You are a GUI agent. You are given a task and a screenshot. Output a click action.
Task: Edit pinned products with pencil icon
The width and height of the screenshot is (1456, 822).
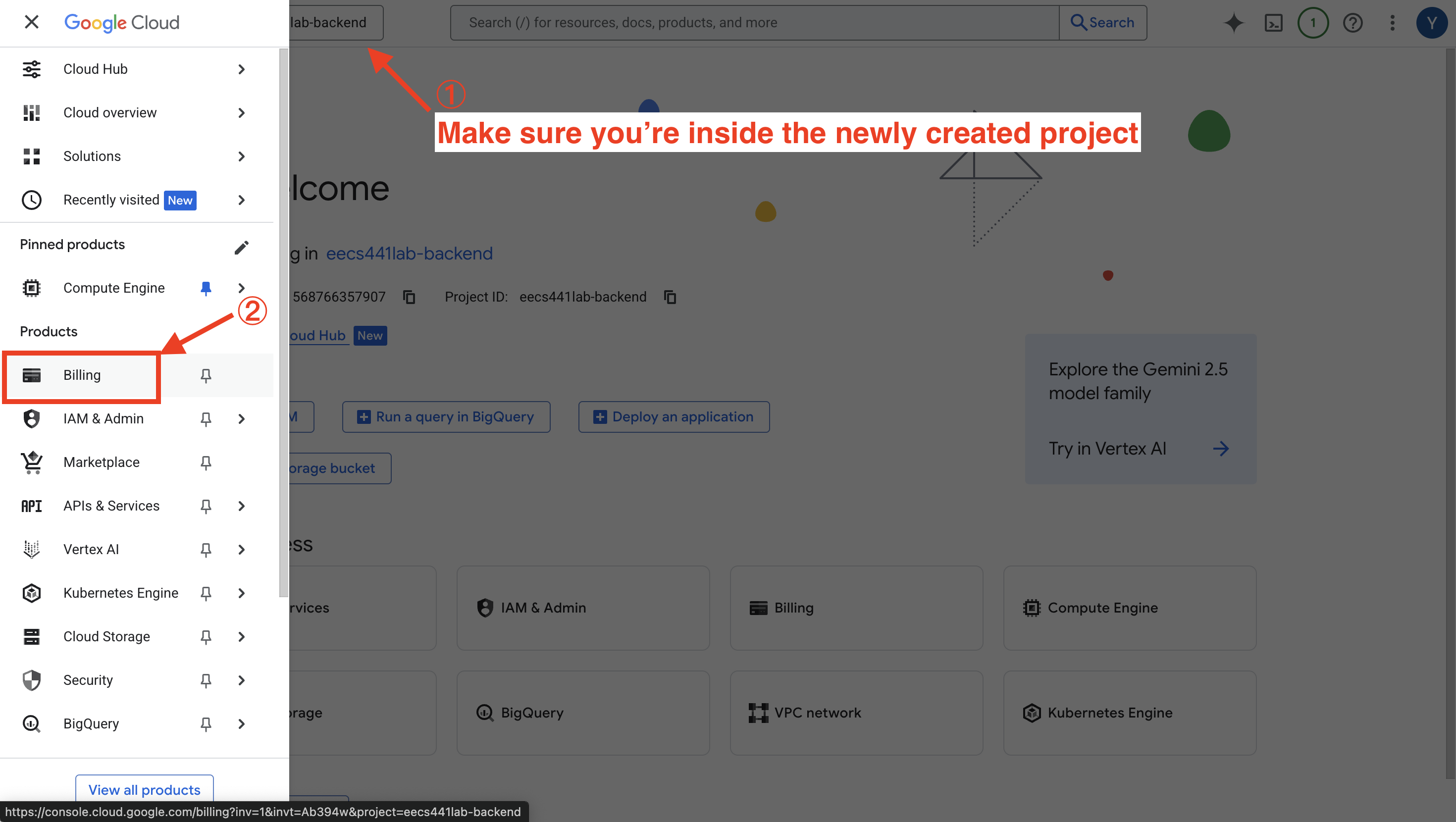241,247
